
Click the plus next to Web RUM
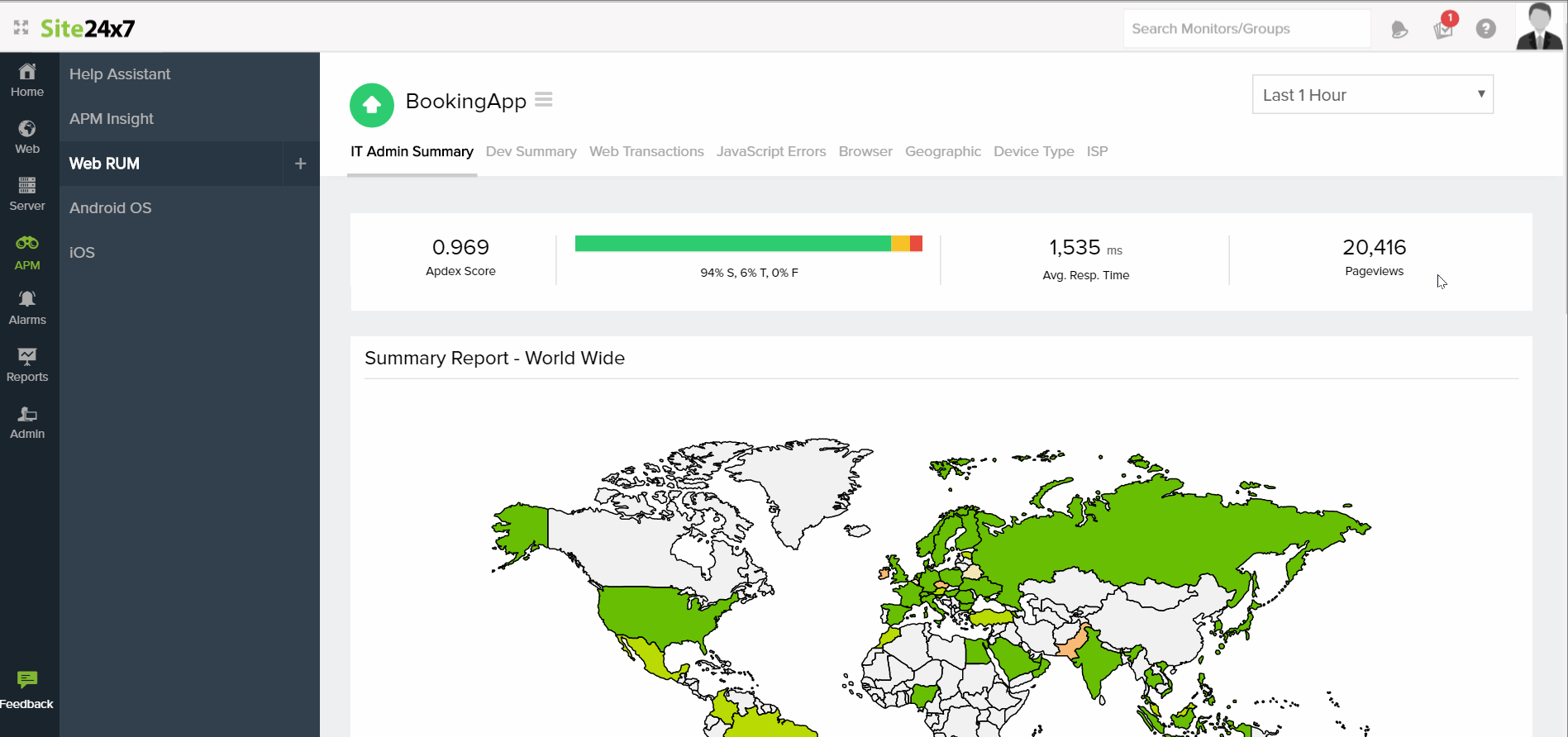301,164
